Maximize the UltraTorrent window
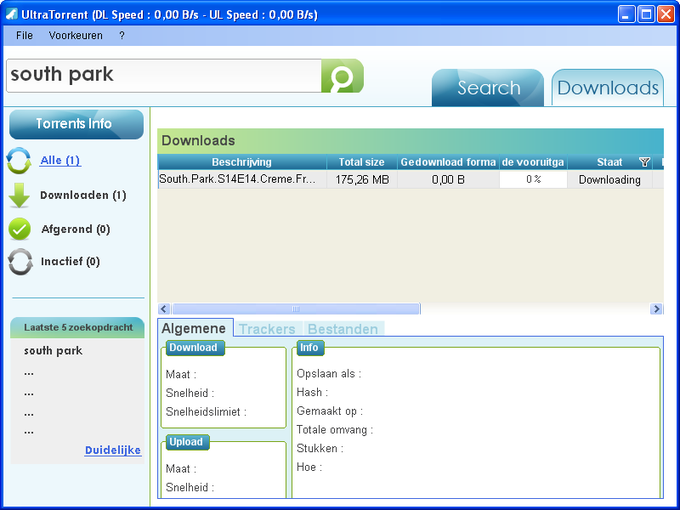680x510 pixels. pos(646,14)
